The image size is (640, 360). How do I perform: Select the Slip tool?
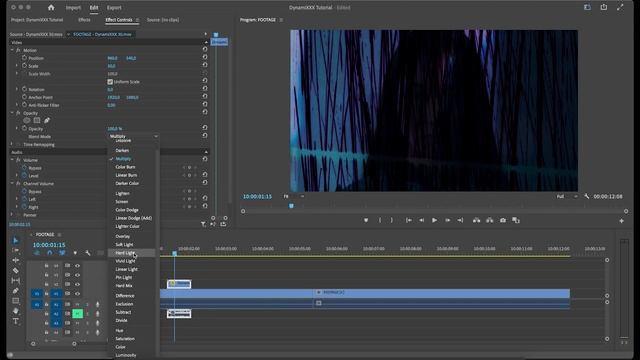pos(16,280)
